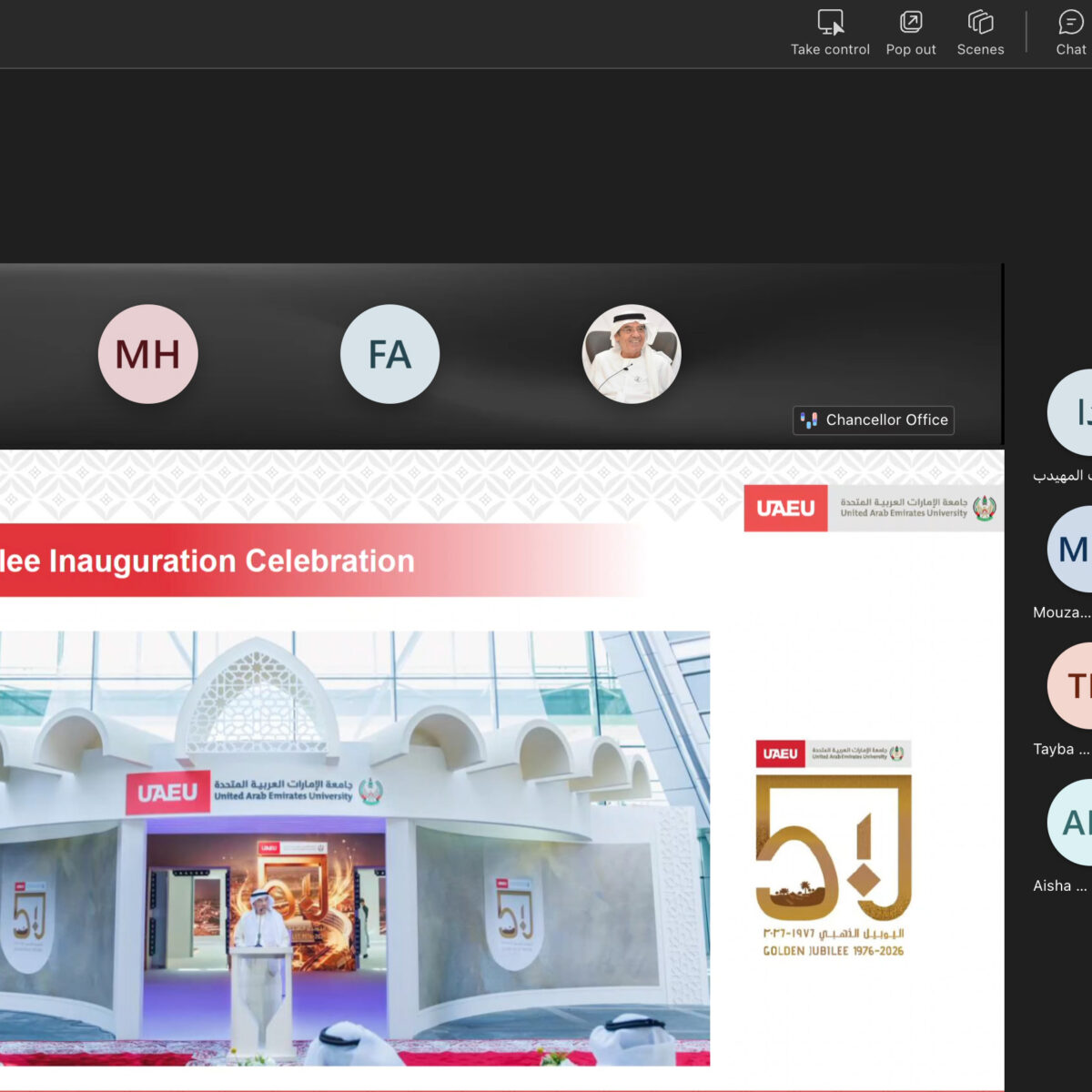Click the Take control icon
Image resolution: width=1092 pixels, height=1092 pixels.
point(830,22)
